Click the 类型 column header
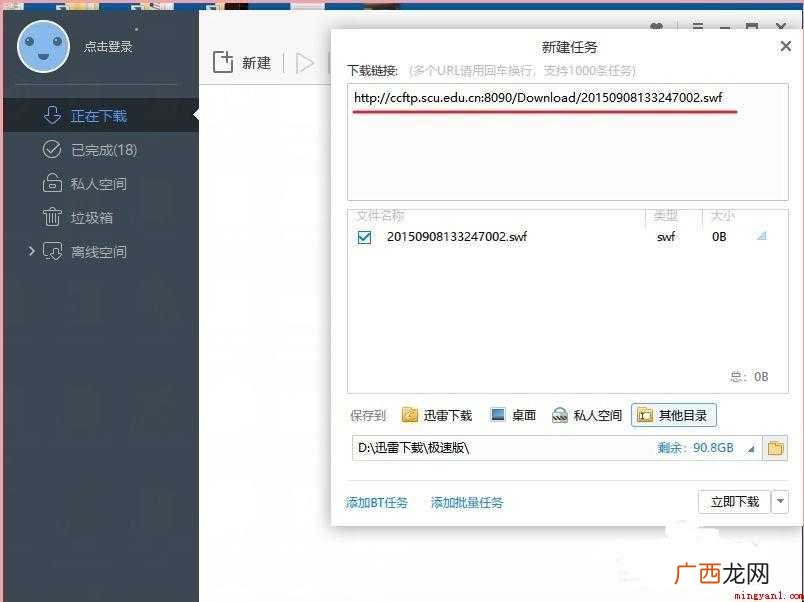This screenshot has width=804, height=602. tap(666, 216)
